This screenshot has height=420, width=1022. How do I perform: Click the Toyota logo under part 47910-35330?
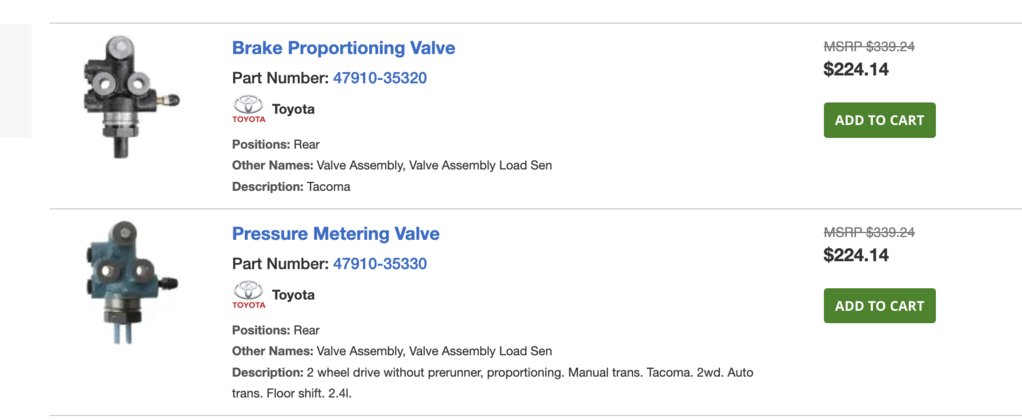pos(249,295)
